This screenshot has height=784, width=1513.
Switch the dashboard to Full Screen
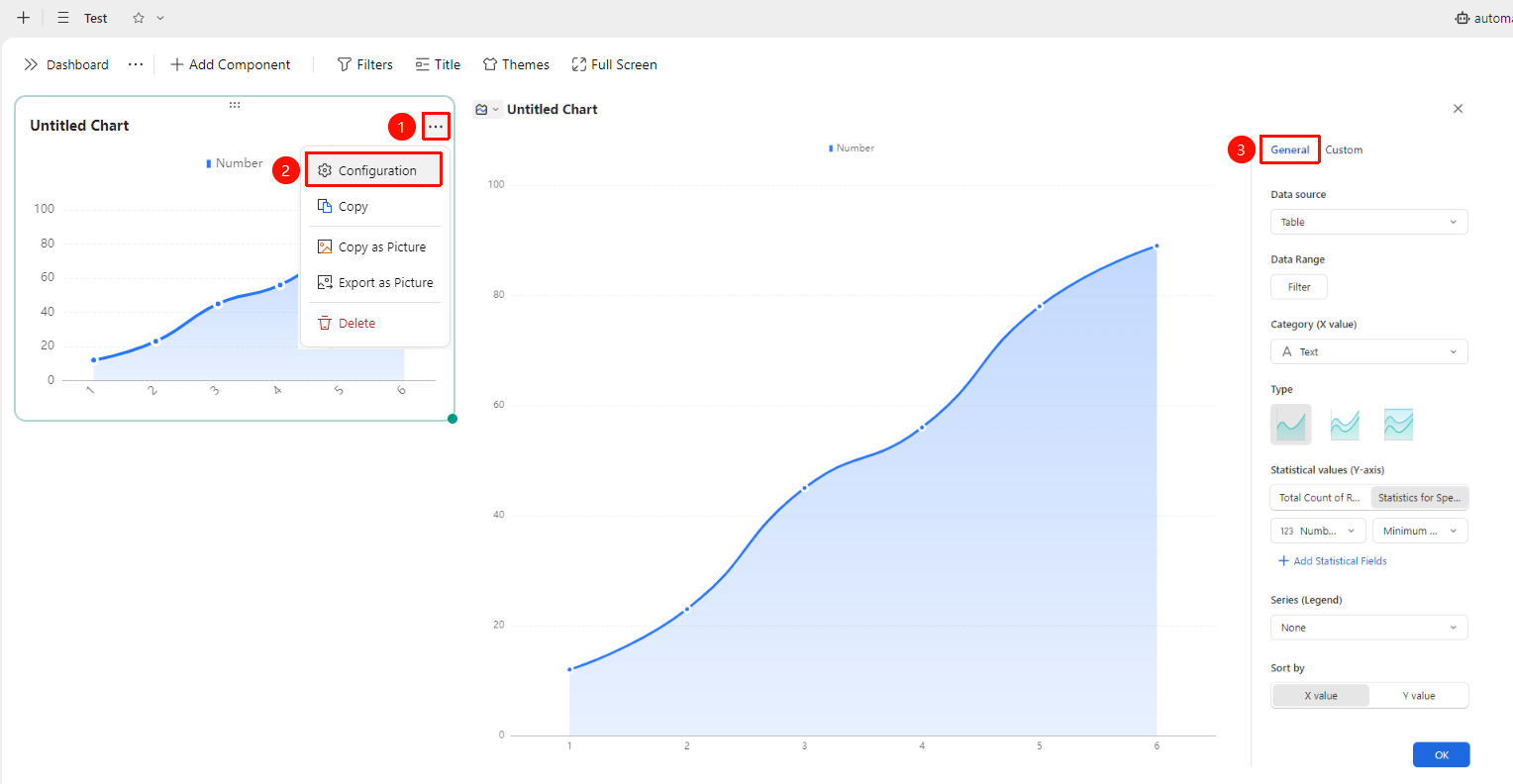[x=614, y=64]
